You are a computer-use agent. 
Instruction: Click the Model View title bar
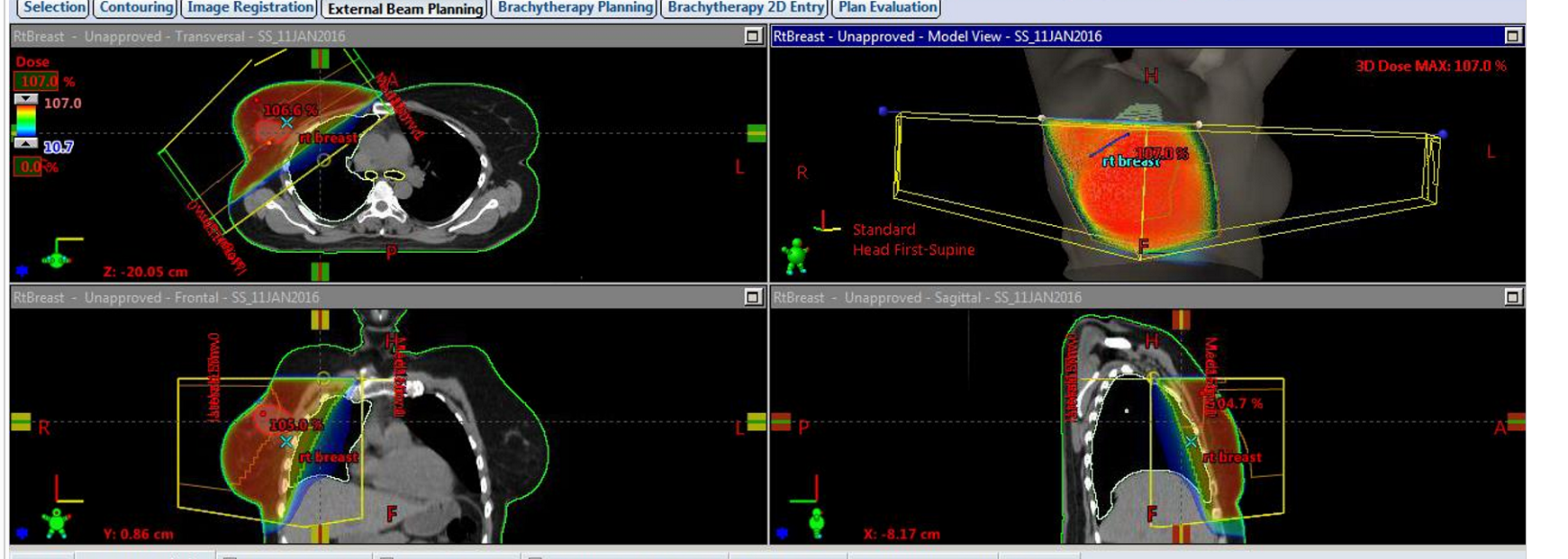pyautogui.click(x=1147, y=36)
